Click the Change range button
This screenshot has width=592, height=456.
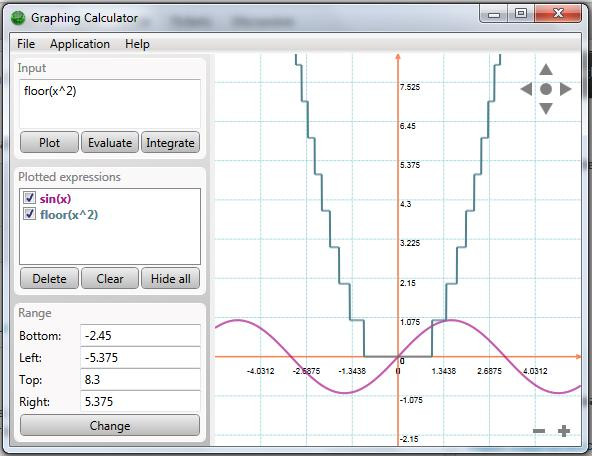110,425
